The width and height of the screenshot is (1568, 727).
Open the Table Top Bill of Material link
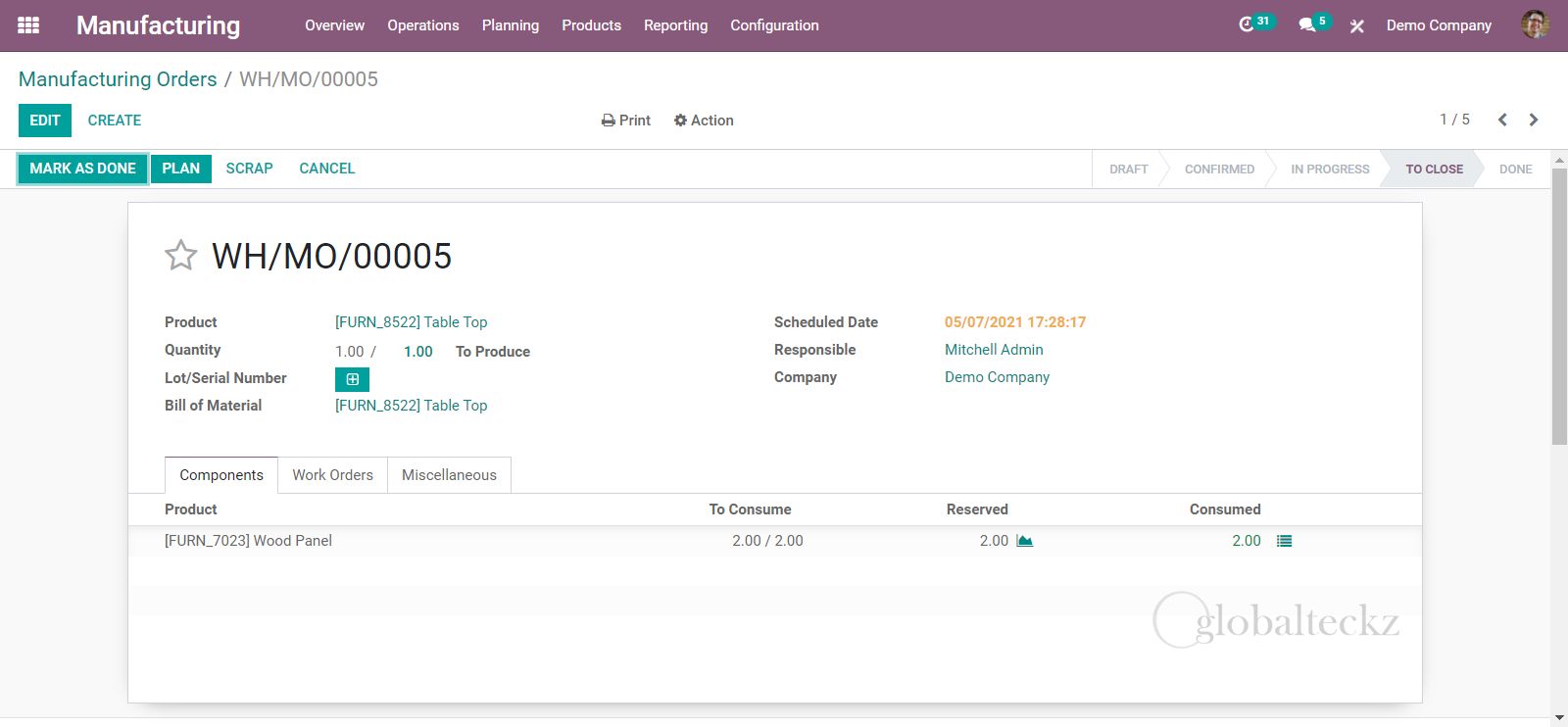pos(411,406)
